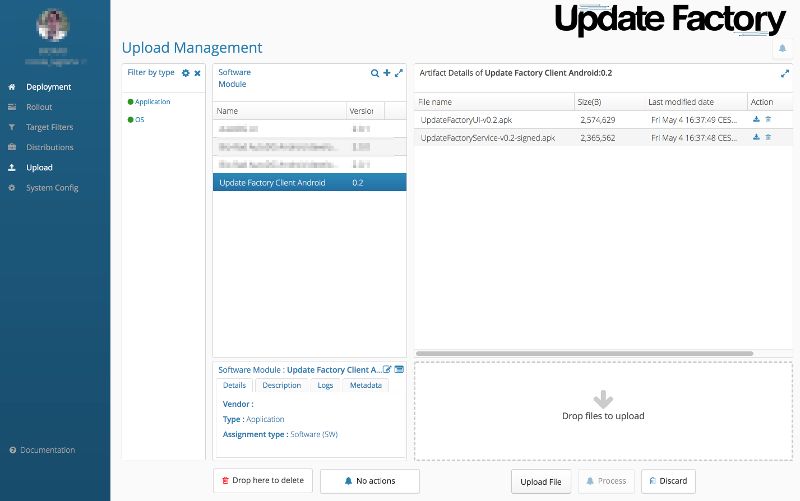Click the Update Factory logo

click(670, 20)
